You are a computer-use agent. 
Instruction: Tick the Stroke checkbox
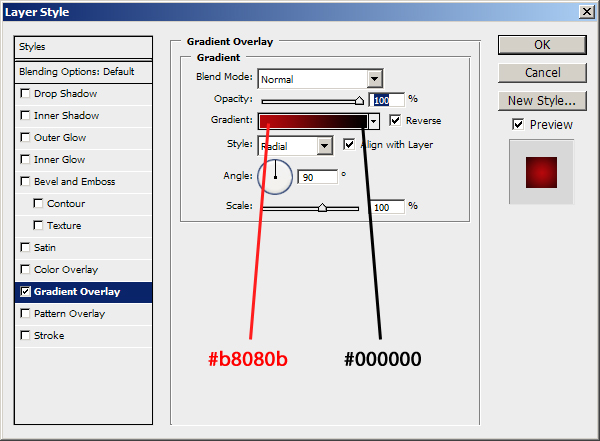[x=25, y=335]
